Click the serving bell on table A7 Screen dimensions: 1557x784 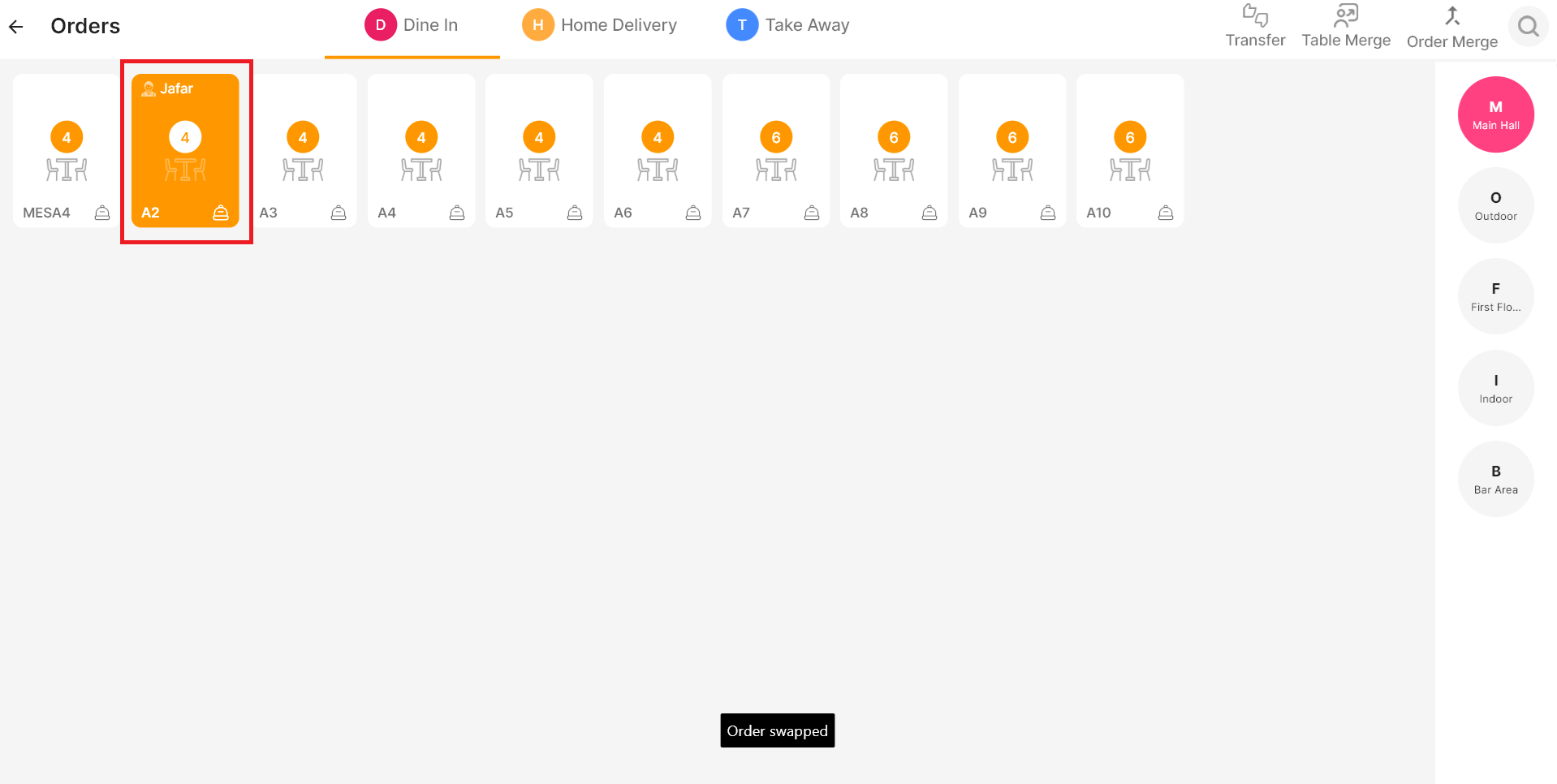pos(811,213)
